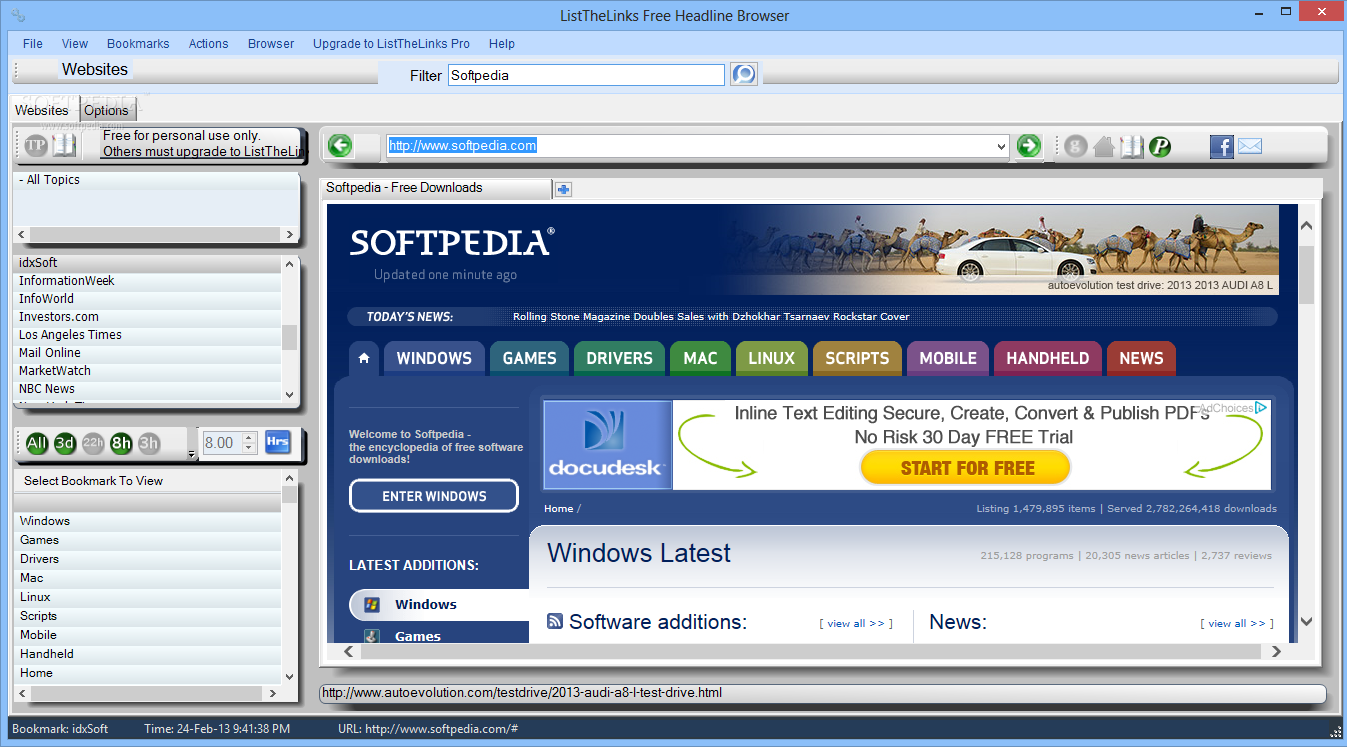Toggle the 22h time range button
The image size is (1347, 747).
[x=93, y=443]
